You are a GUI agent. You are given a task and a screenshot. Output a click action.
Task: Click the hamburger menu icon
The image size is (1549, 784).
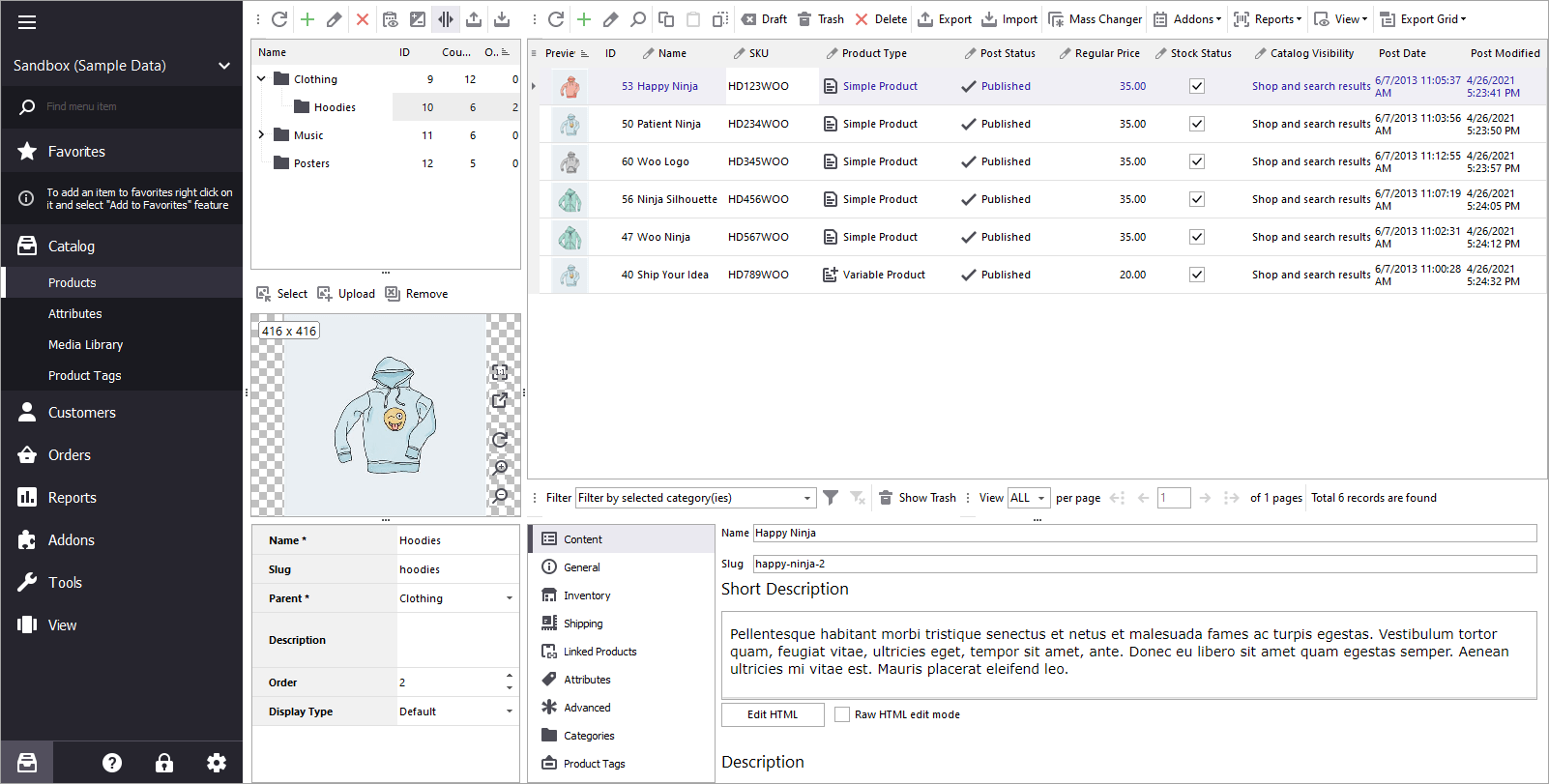[27, 22]
